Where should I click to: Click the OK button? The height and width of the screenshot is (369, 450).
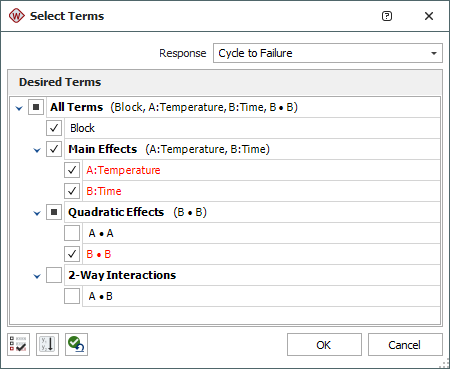click(324, 345)
